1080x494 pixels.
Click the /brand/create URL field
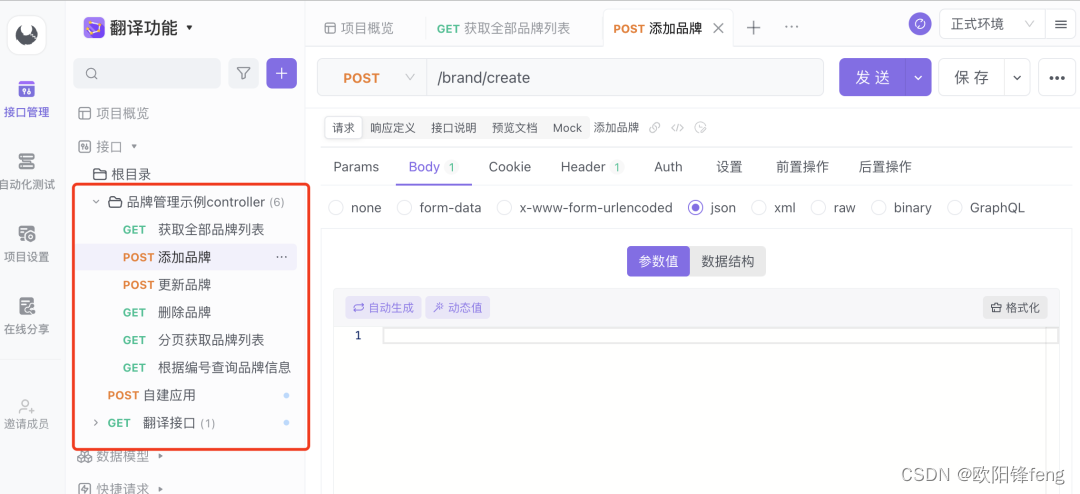pyautogui.click(x=625, y=77)
